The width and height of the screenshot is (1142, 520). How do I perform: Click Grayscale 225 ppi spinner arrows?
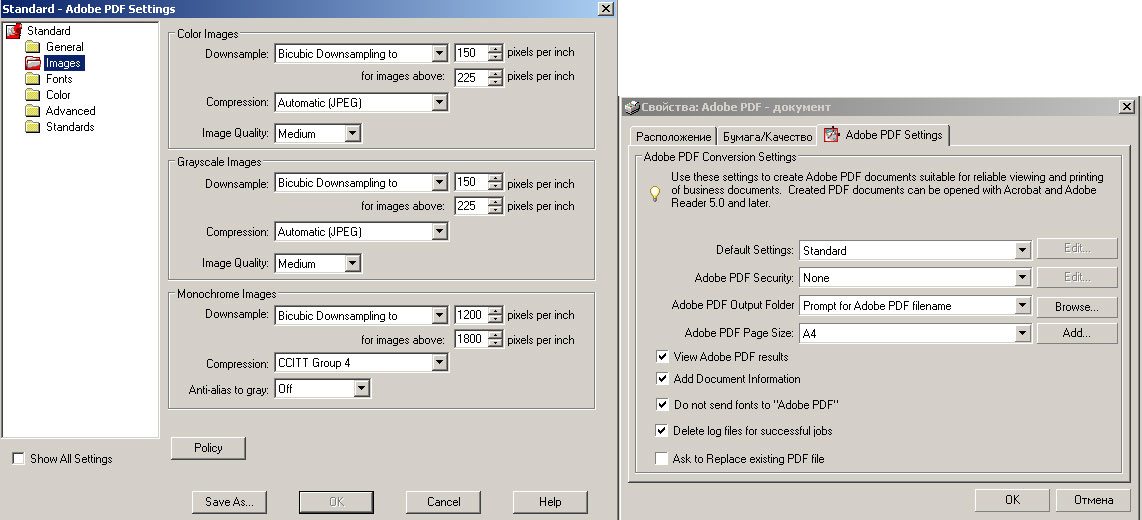496,206
